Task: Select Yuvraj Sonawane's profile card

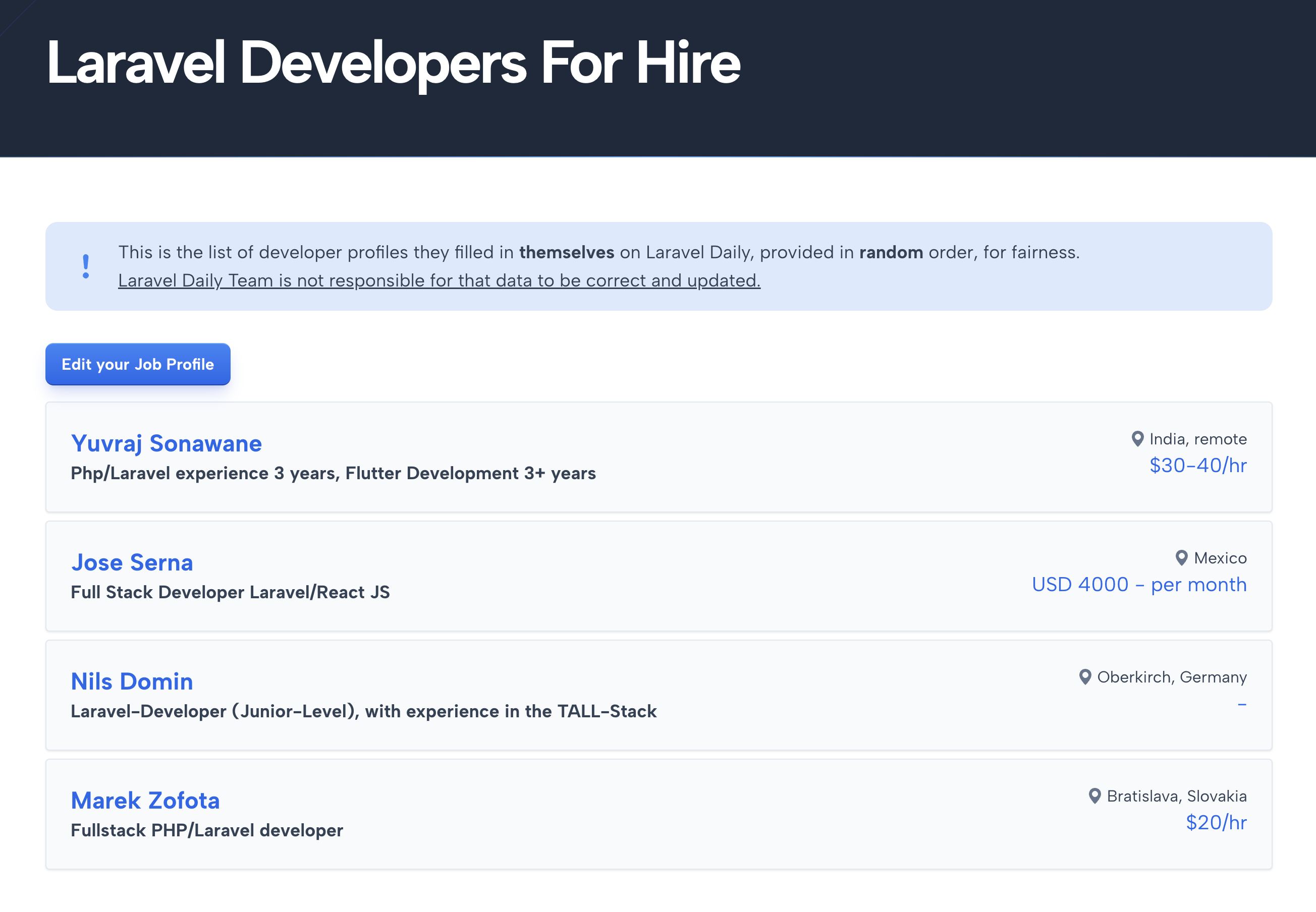Action: point(658,457)
